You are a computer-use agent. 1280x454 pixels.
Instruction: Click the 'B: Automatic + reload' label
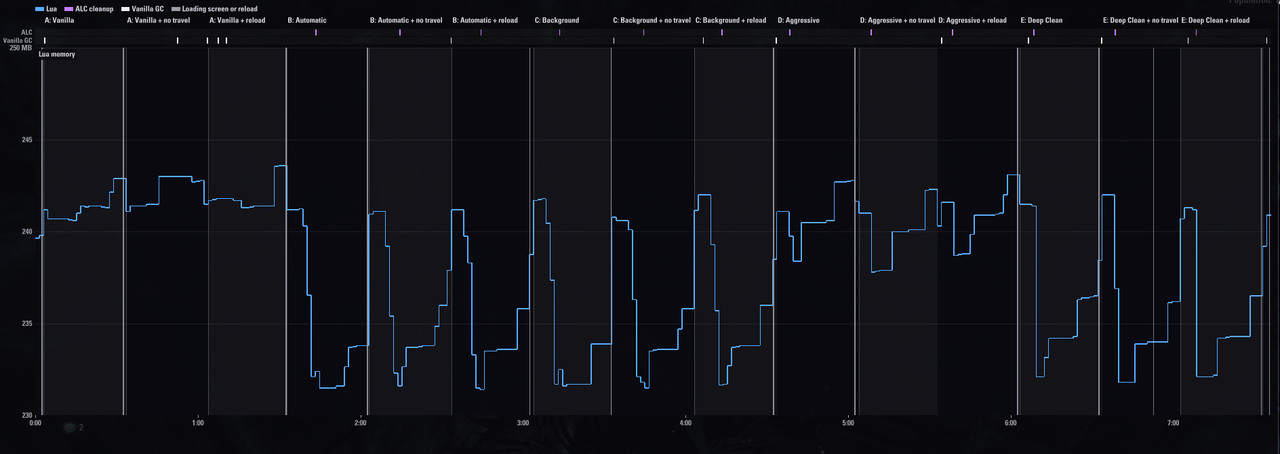[x=485, y=20]
